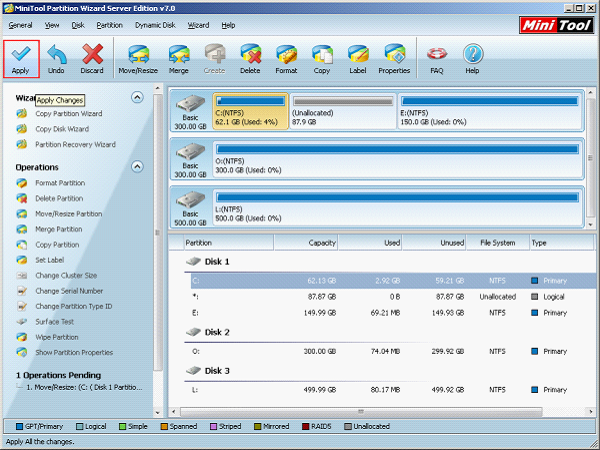Select the C: row in partition table
The width and height of the screenshot is (600, 450).
[x=393, y=281]
